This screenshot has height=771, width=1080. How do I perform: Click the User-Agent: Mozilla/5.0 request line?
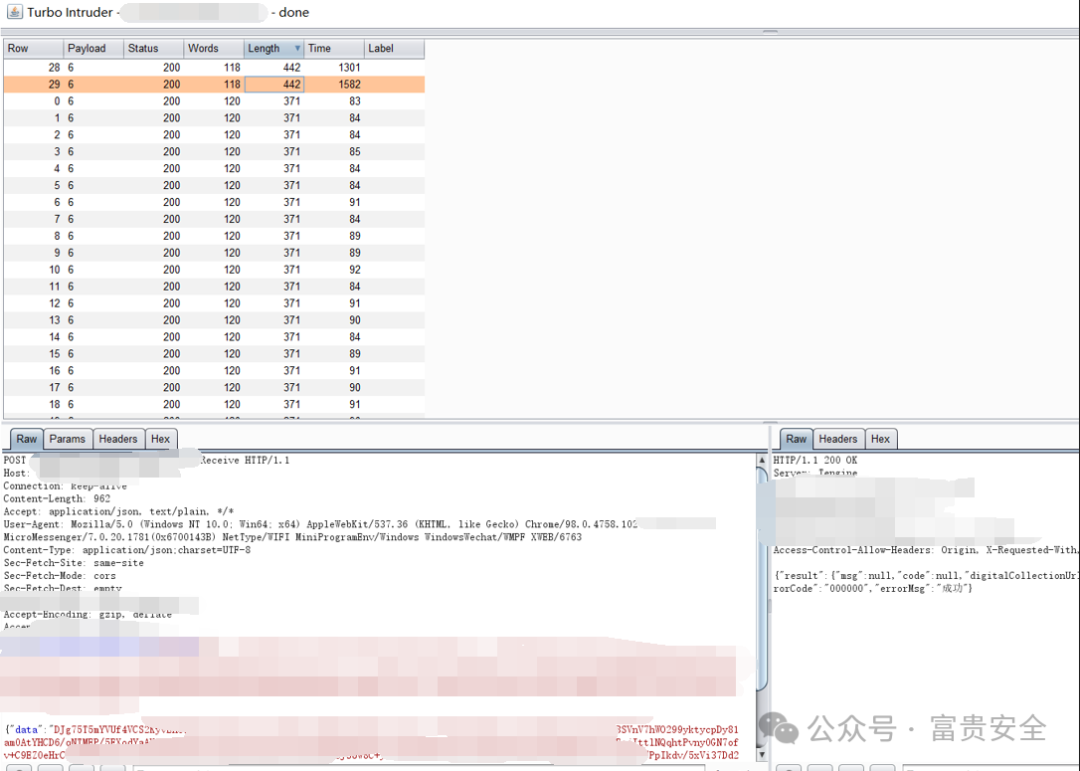click(x=320, y=524)
